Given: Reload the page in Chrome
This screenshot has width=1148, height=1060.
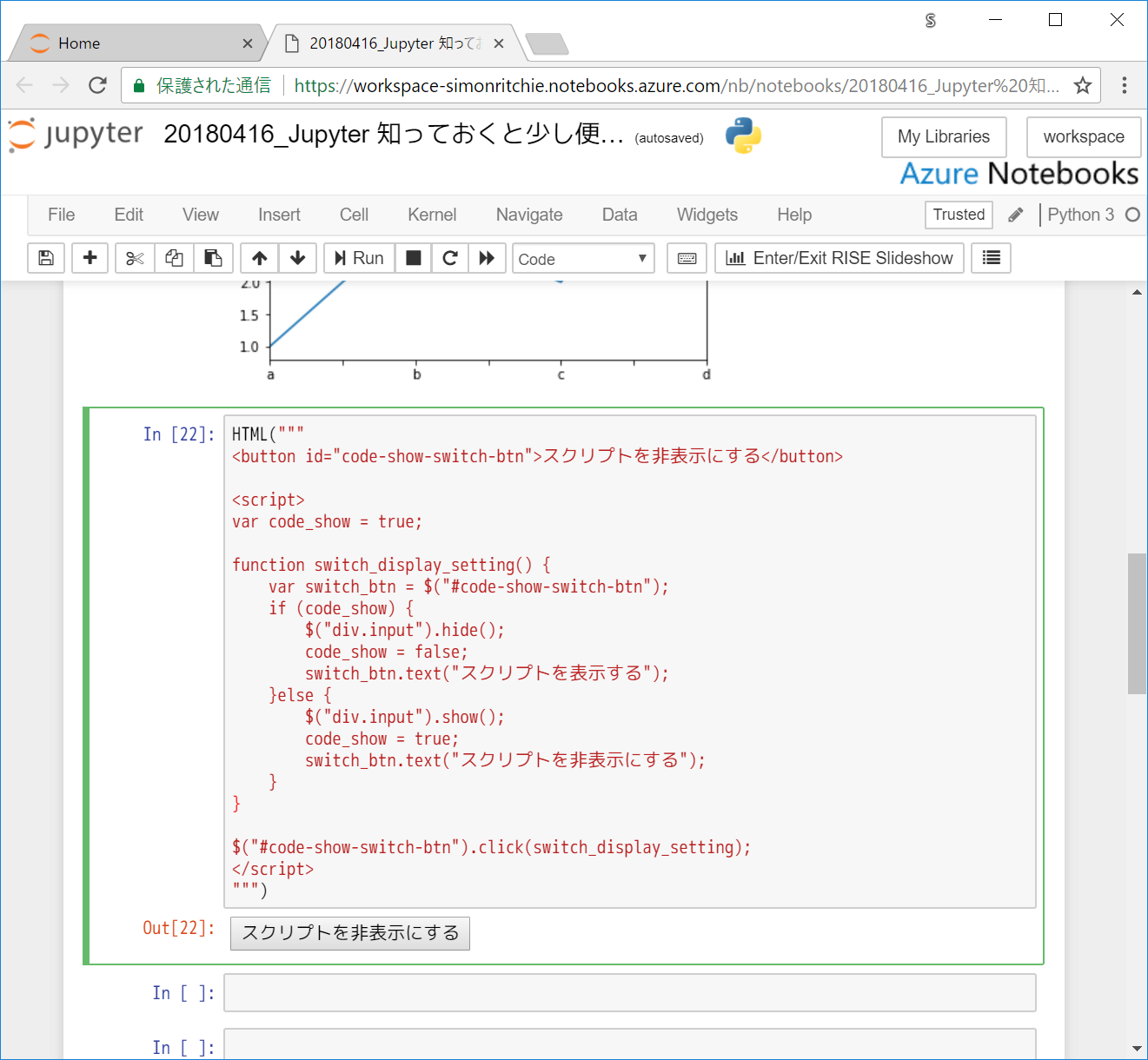Looking at the screenshot, I should [97, 85].
